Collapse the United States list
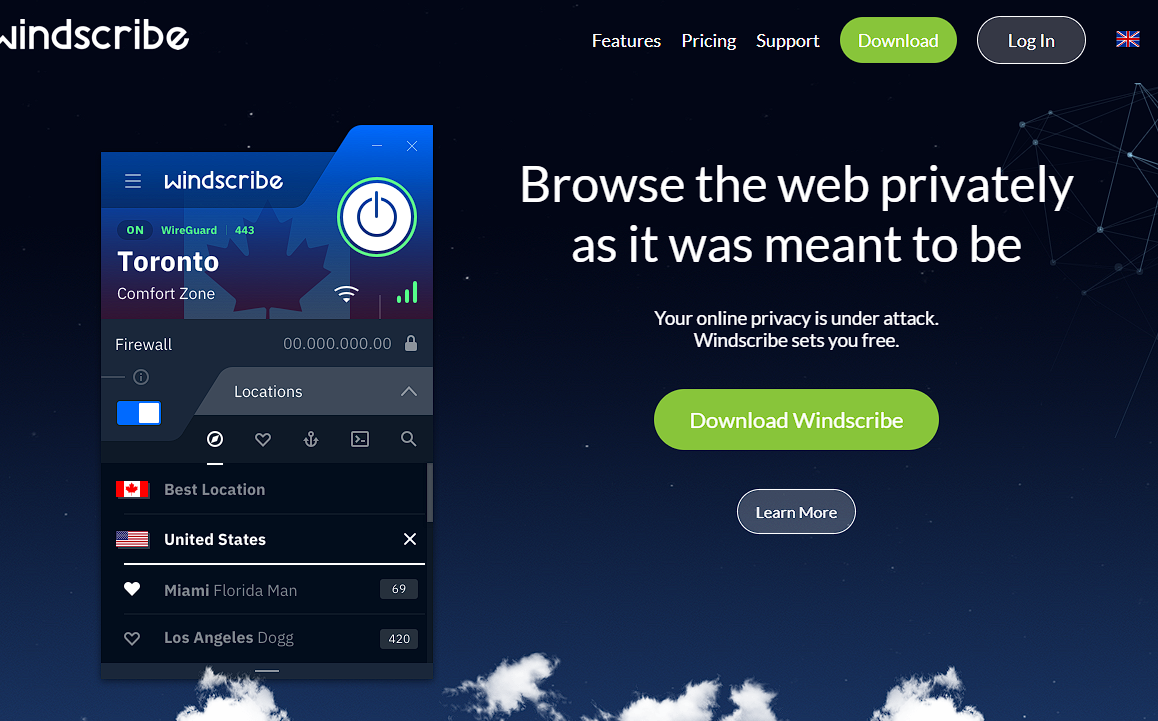This screenshot has width=1158, height=721. 410,539
